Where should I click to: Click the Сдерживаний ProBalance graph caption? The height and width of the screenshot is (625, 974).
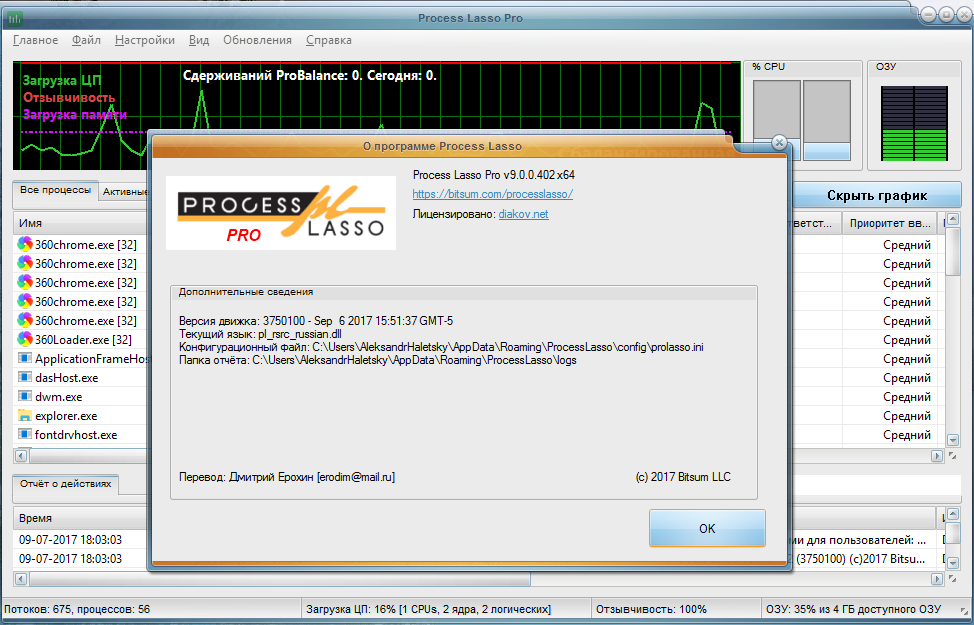tap(309, 76)
